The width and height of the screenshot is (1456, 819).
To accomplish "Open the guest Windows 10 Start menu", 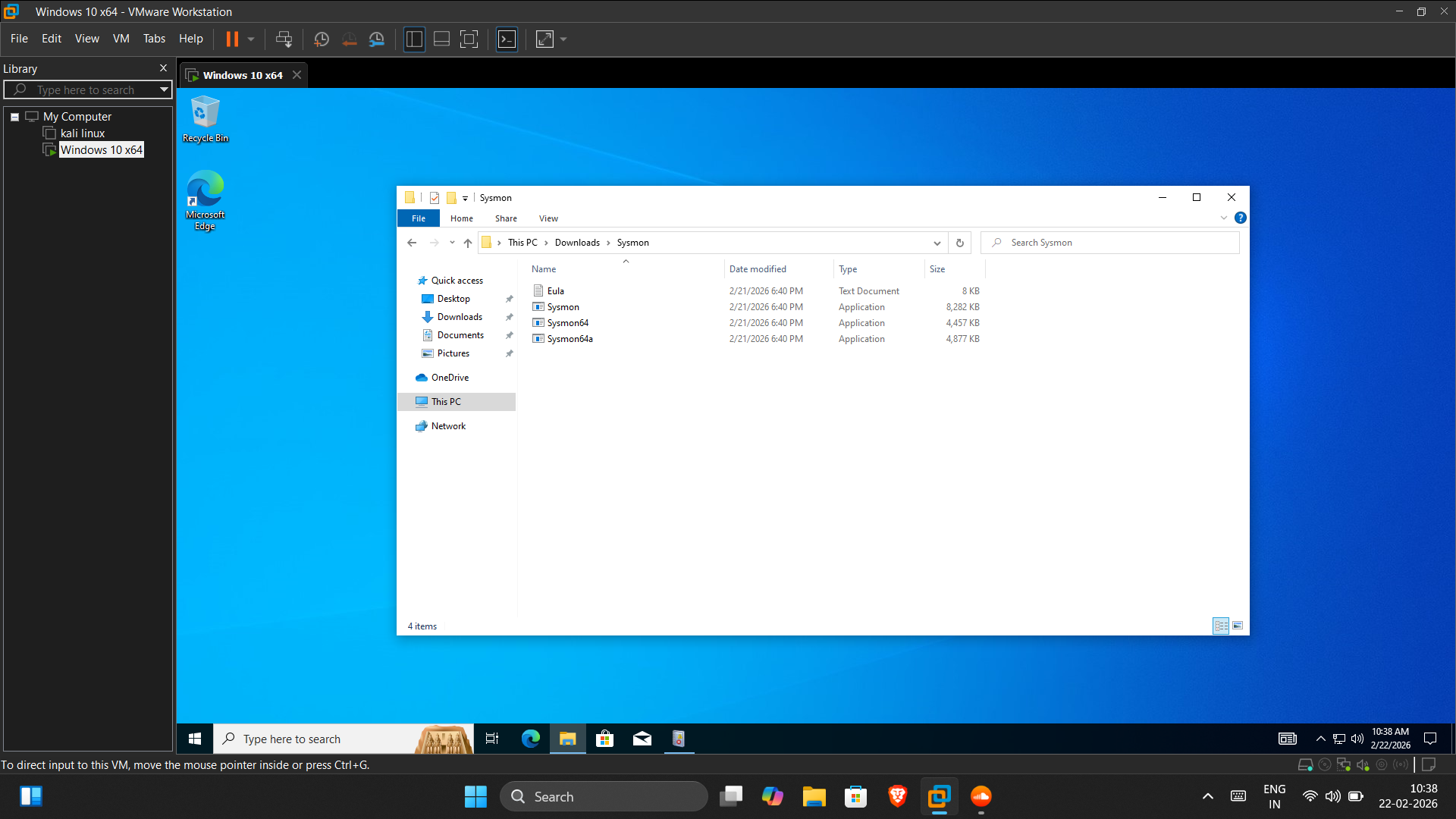I will tap(195, 739).
